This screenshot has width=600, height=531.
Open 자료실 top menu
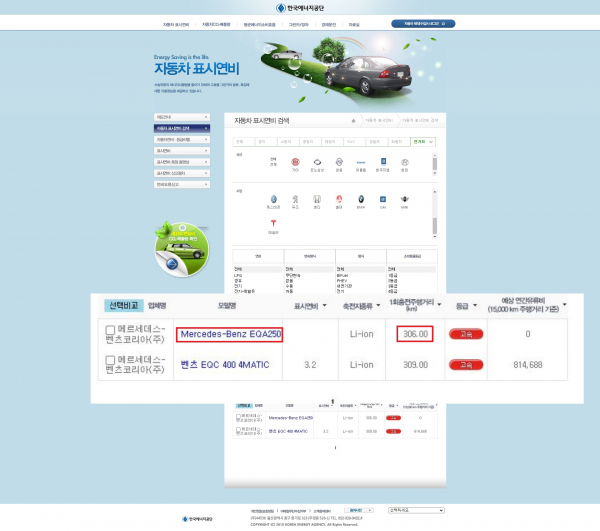click(x=354, y=24)
